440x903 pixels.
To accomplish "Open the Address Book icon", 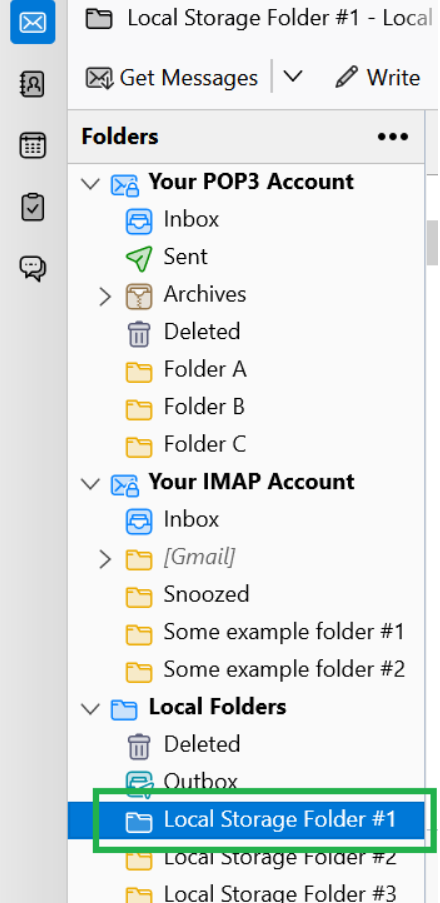I will tap(33, 84).
